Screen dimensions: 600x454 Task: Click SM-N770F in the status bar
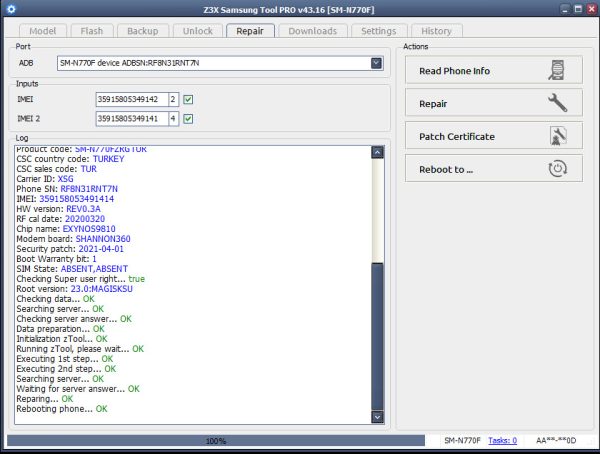coord(462,441)
